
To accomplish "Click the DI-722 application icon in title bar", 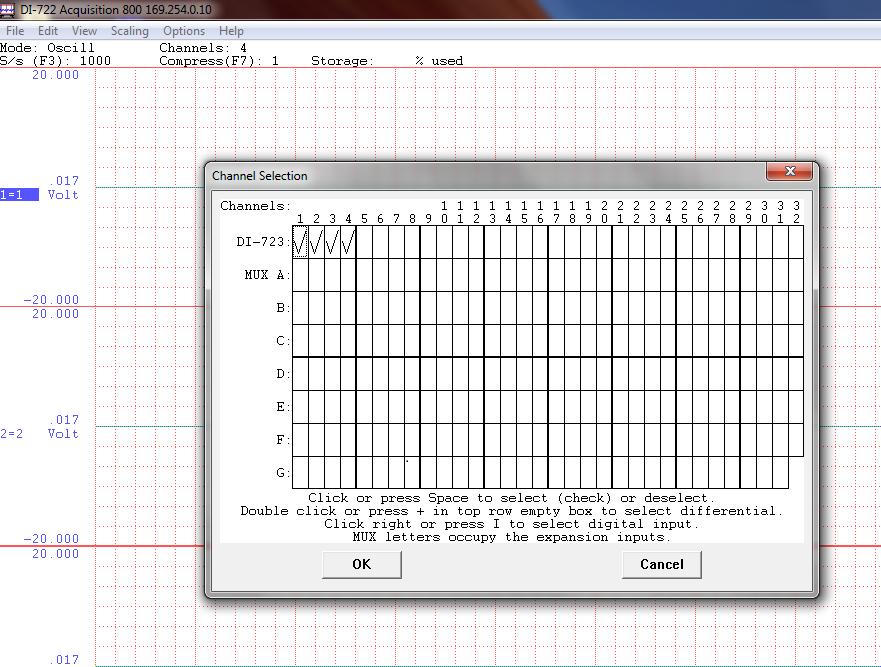I will tap(8, 10).
